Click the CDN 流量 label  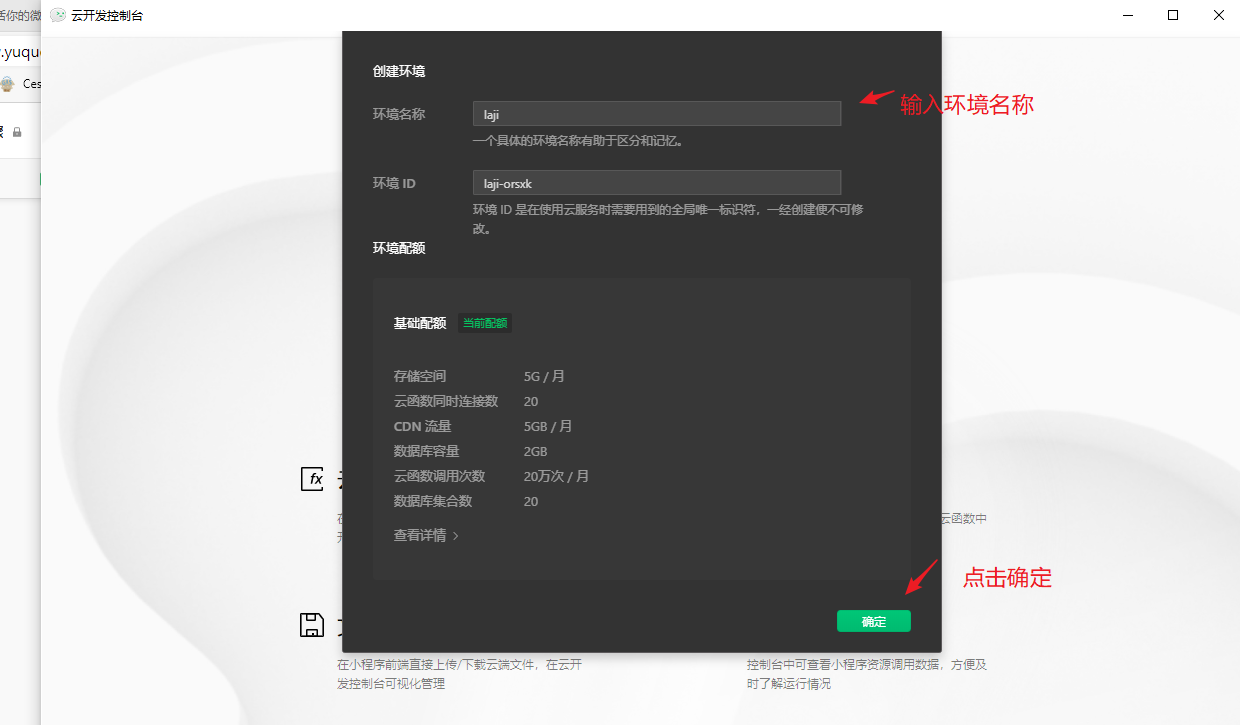423,426
